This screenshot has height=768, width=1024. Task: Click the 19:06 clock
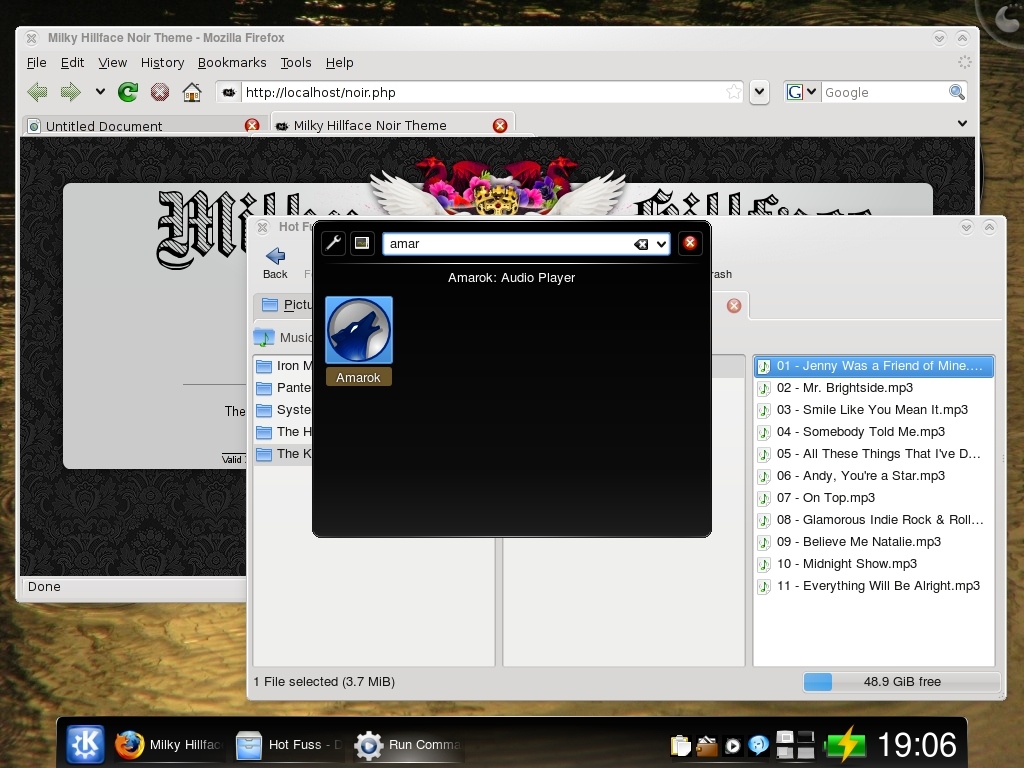(917, 744)
